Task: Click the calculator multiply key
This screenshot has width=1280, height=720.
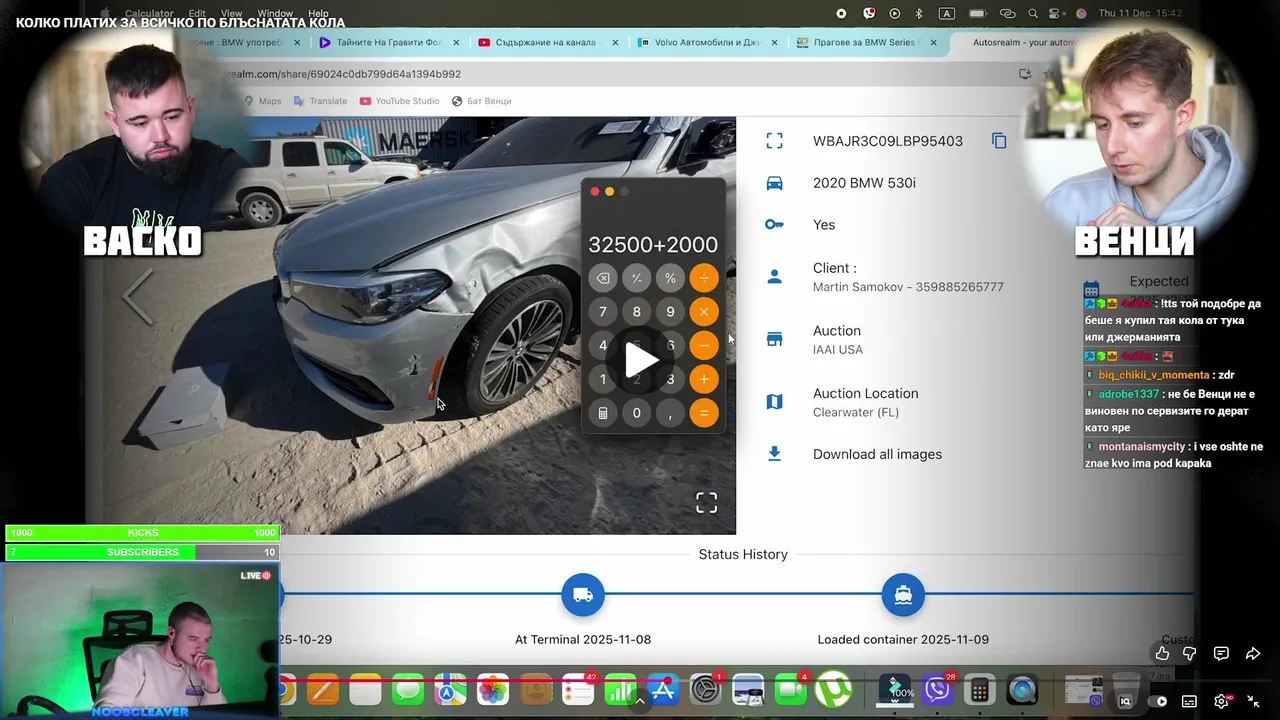Action: tap(704, 312)
